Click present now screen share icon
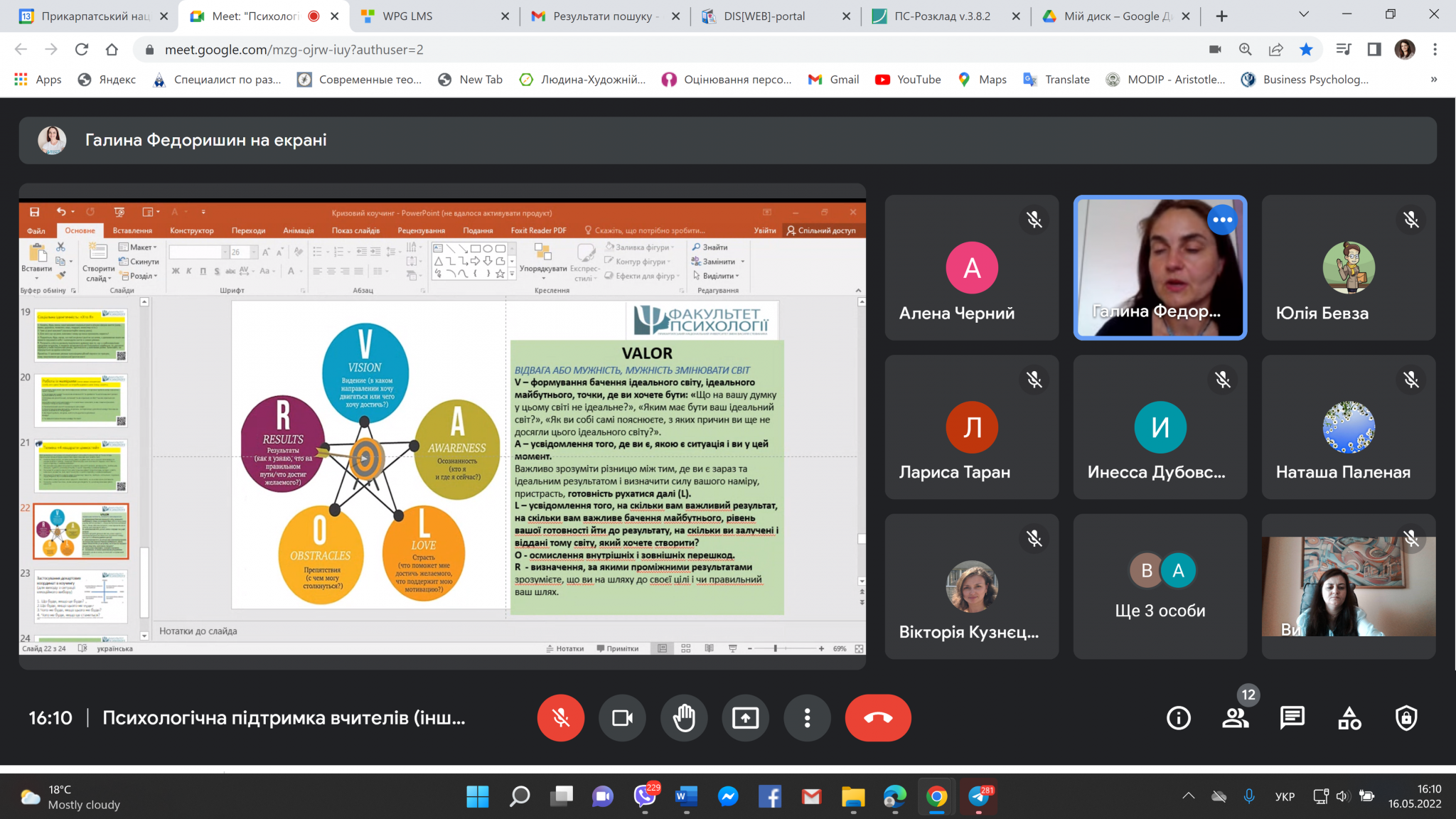1456x819 pixels. [746, 718]
